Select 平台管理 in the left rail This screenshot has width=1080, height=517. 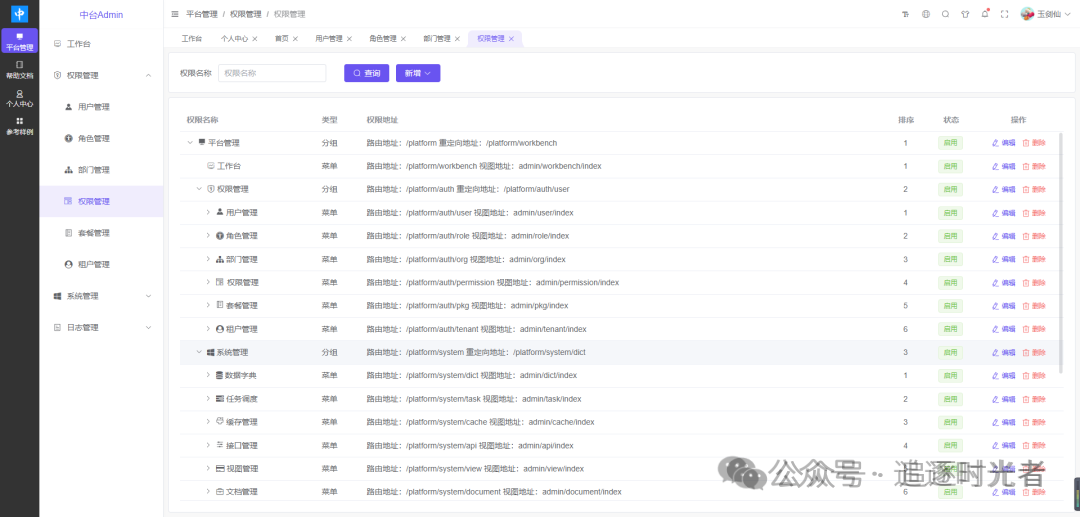[x=19, y=41]
